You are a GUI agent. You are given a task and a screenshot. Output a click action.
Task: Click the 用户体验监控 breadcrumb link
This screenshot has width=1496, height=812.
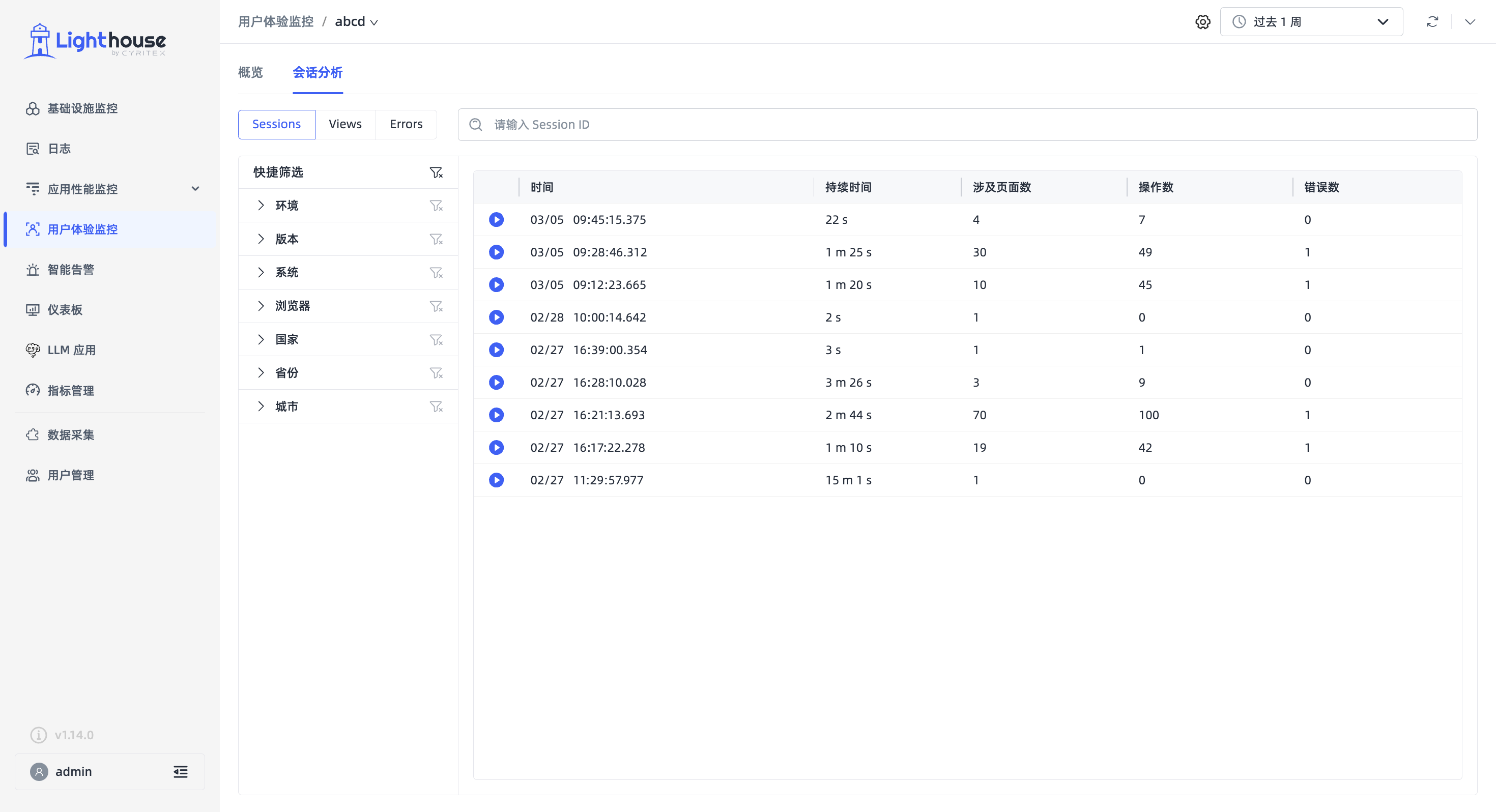[276, 22]
